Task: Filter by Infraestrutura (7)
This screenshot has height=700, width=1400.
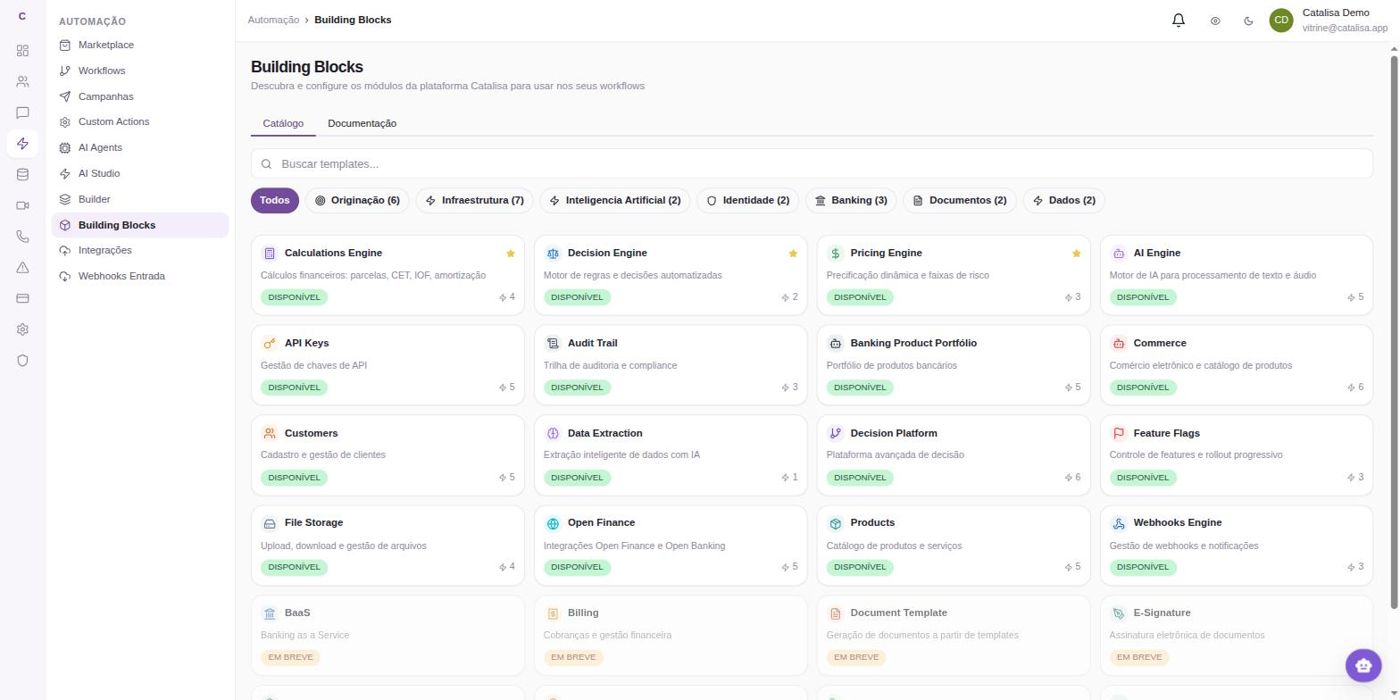Action: point(475,200)
